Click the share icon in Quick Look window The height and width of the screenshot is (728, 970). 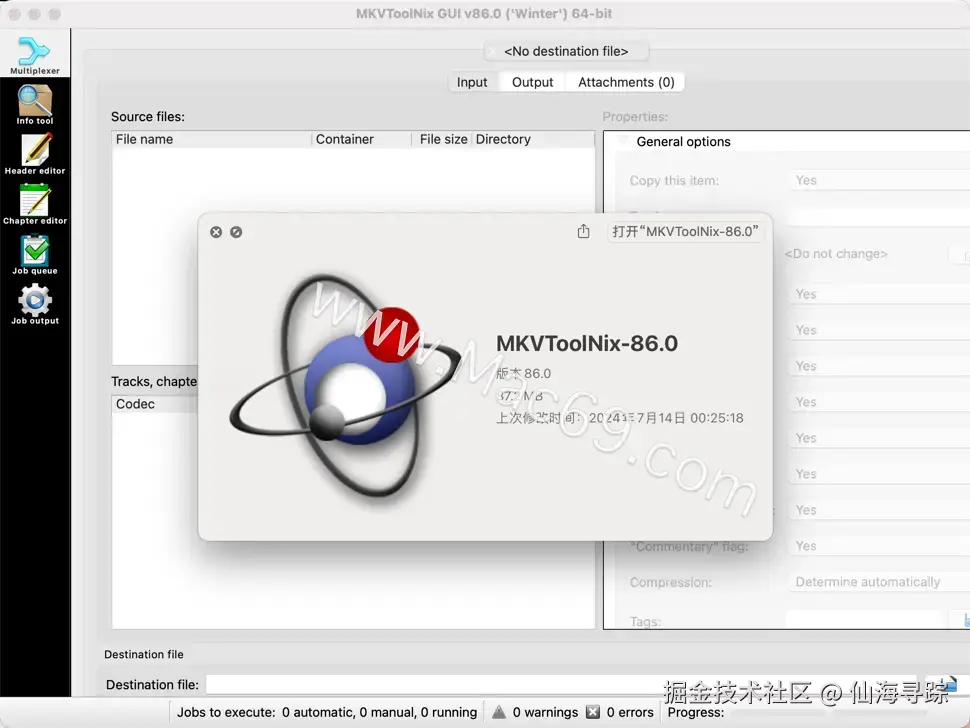tap(583, 231)
